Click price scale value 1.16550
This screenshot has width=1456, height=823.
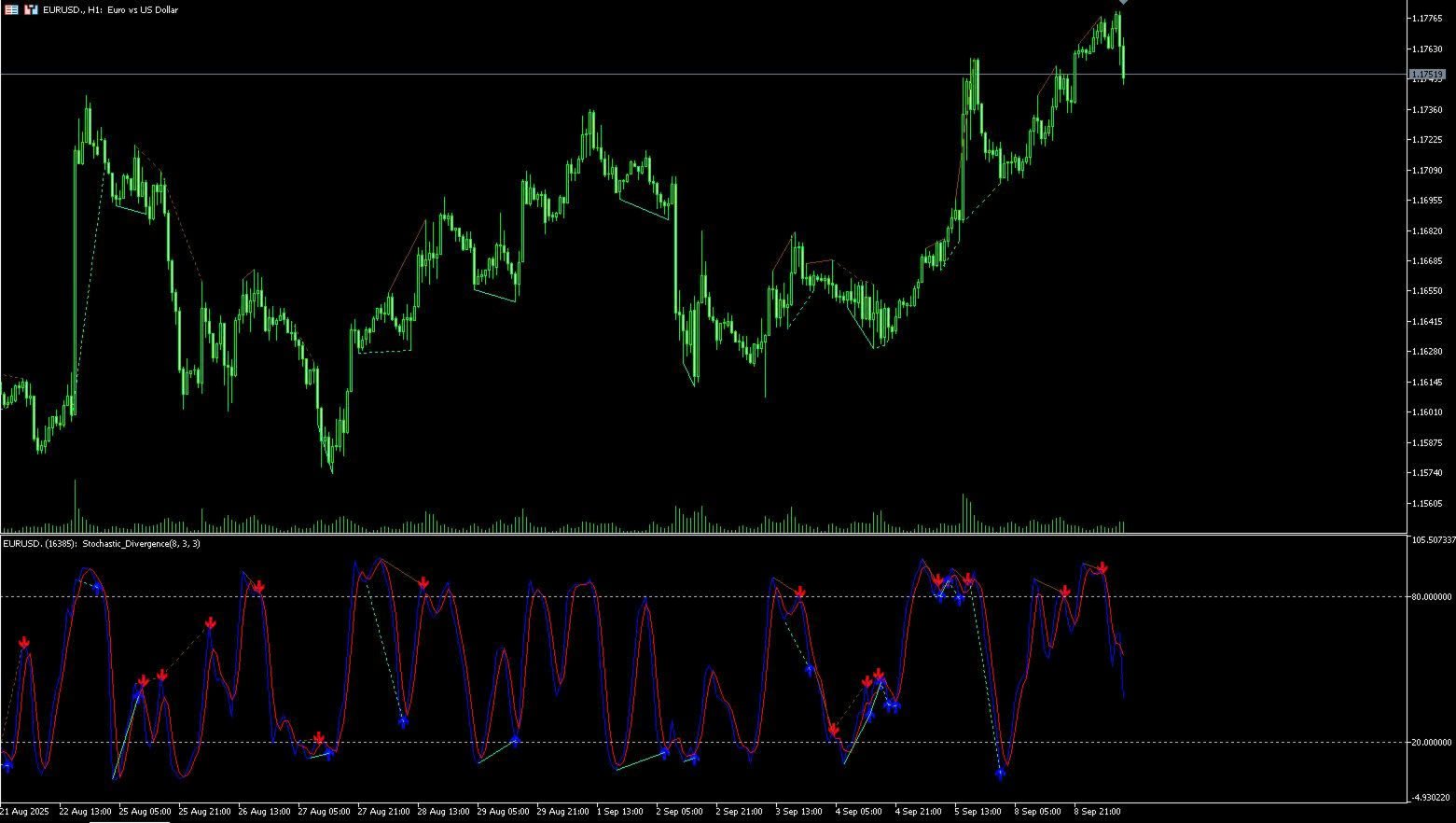(1429, 291)
